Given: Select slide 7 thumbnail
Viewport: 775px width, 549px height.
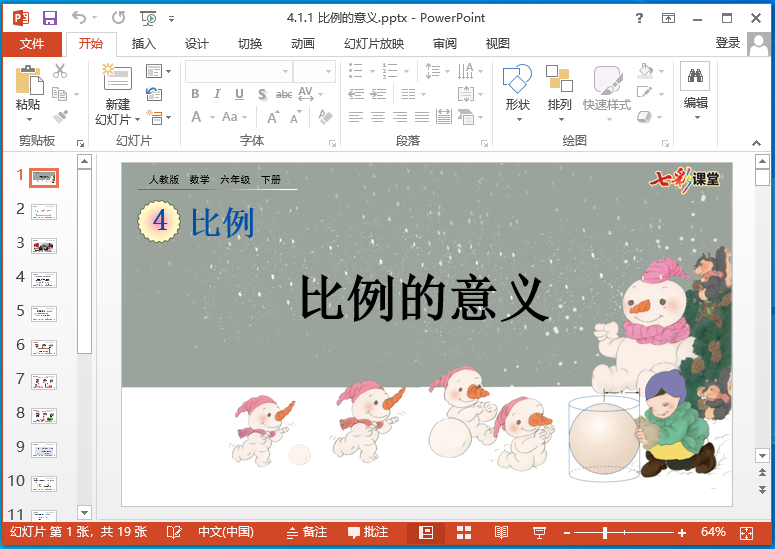Looking at the screenshot, I should (x=44, y=381).
